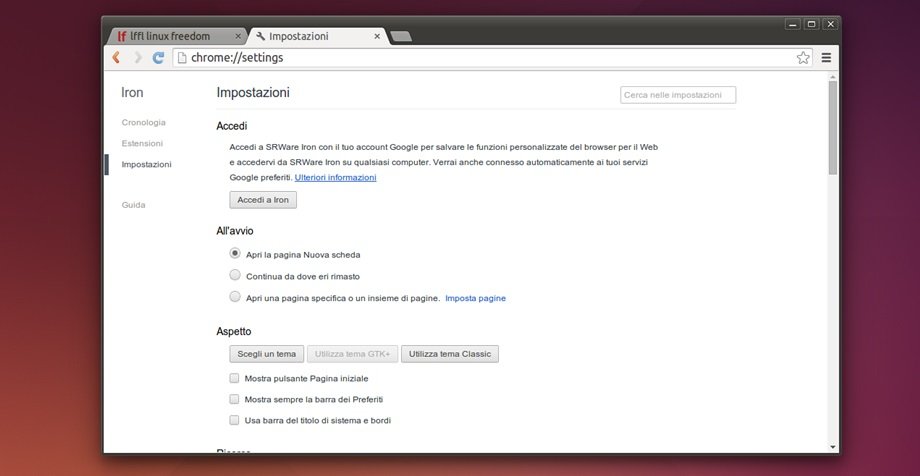The image size is (920, 476).
Task: Maximize the Iron browser window
Action: [811, 24]
